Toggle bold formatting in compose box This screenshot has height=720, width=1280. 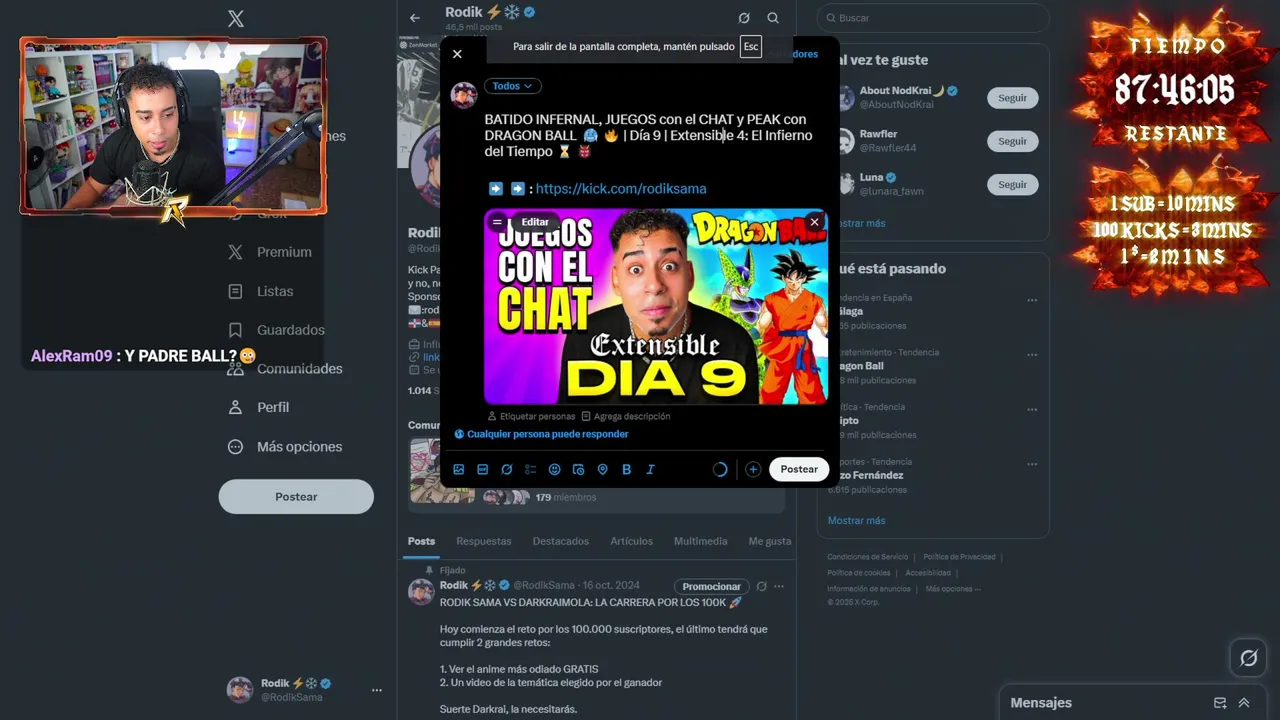point(627,469)
